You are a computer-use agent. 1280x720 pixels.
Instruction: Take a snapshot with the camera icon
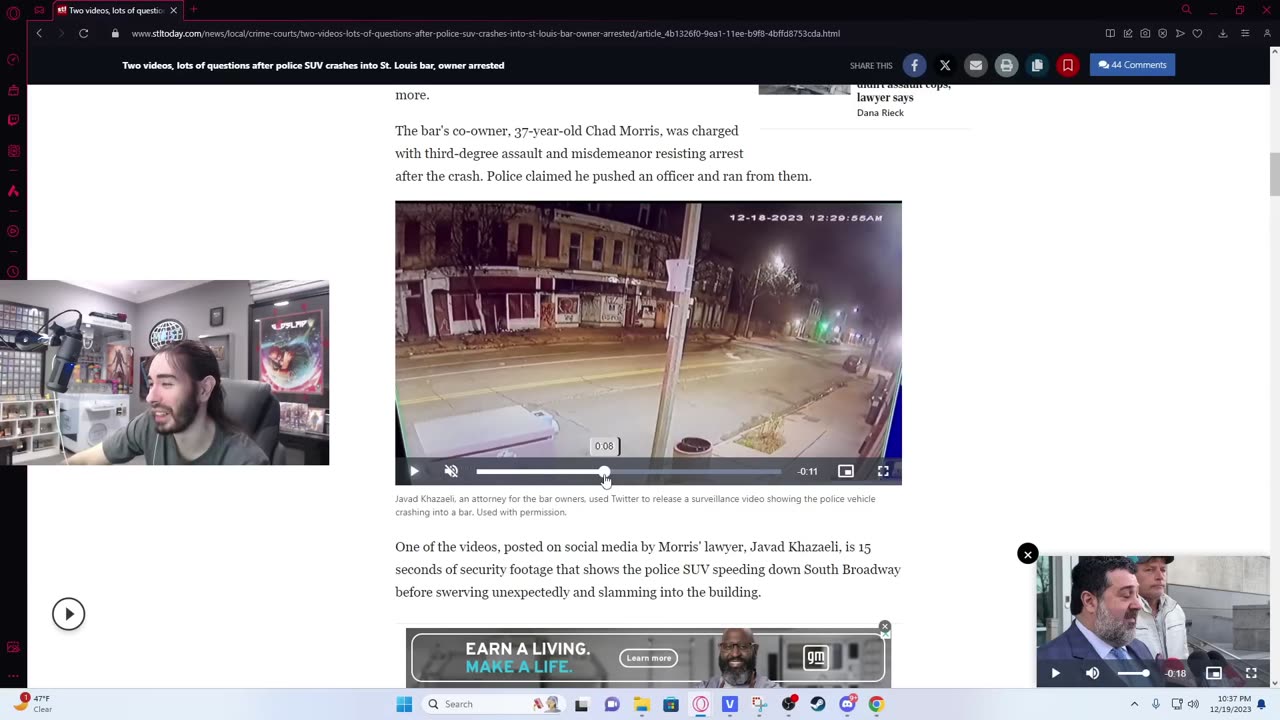1145,33
